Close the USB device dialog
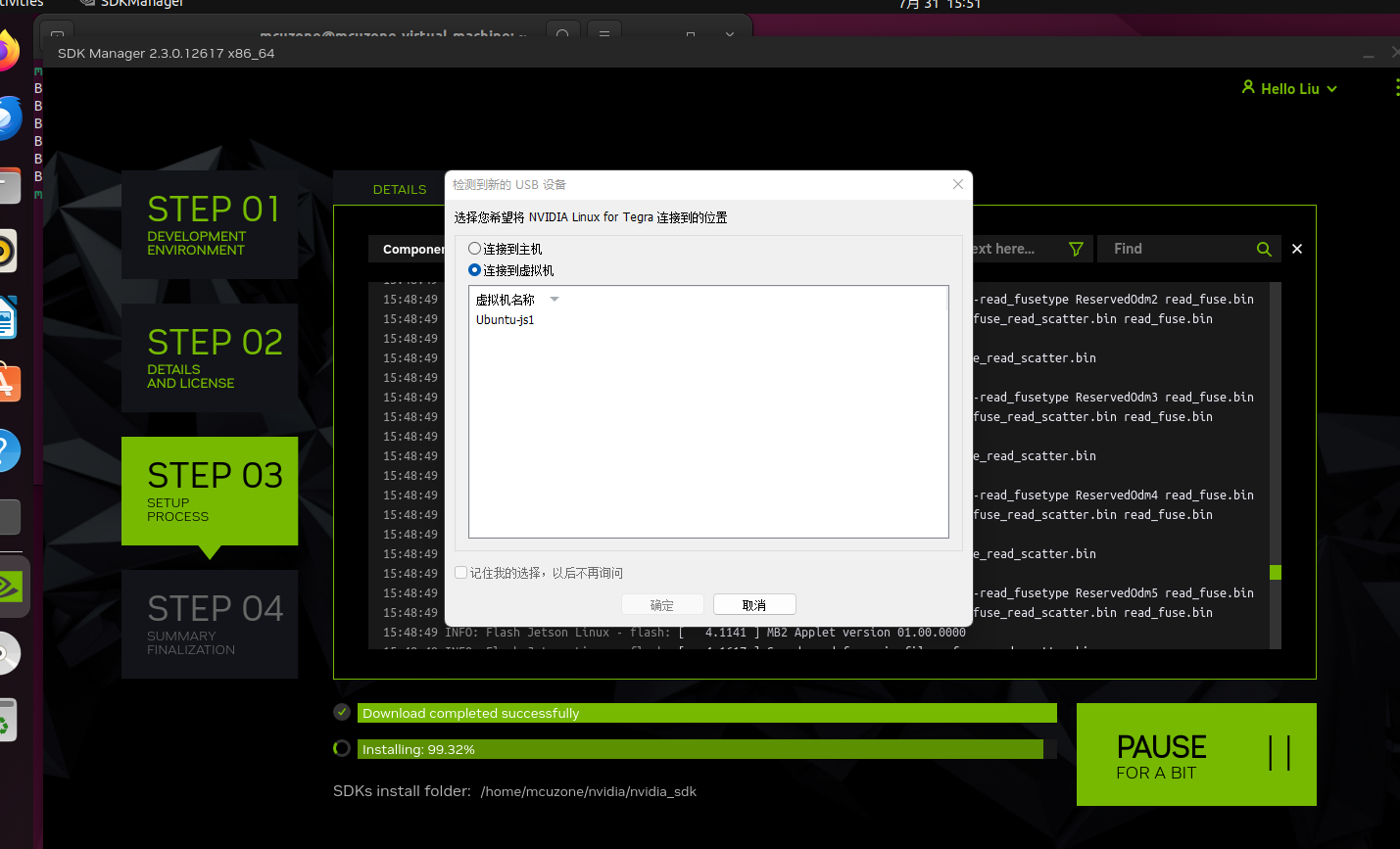Viewport: 1400px width, 849px height. click(x=958, y=184)
